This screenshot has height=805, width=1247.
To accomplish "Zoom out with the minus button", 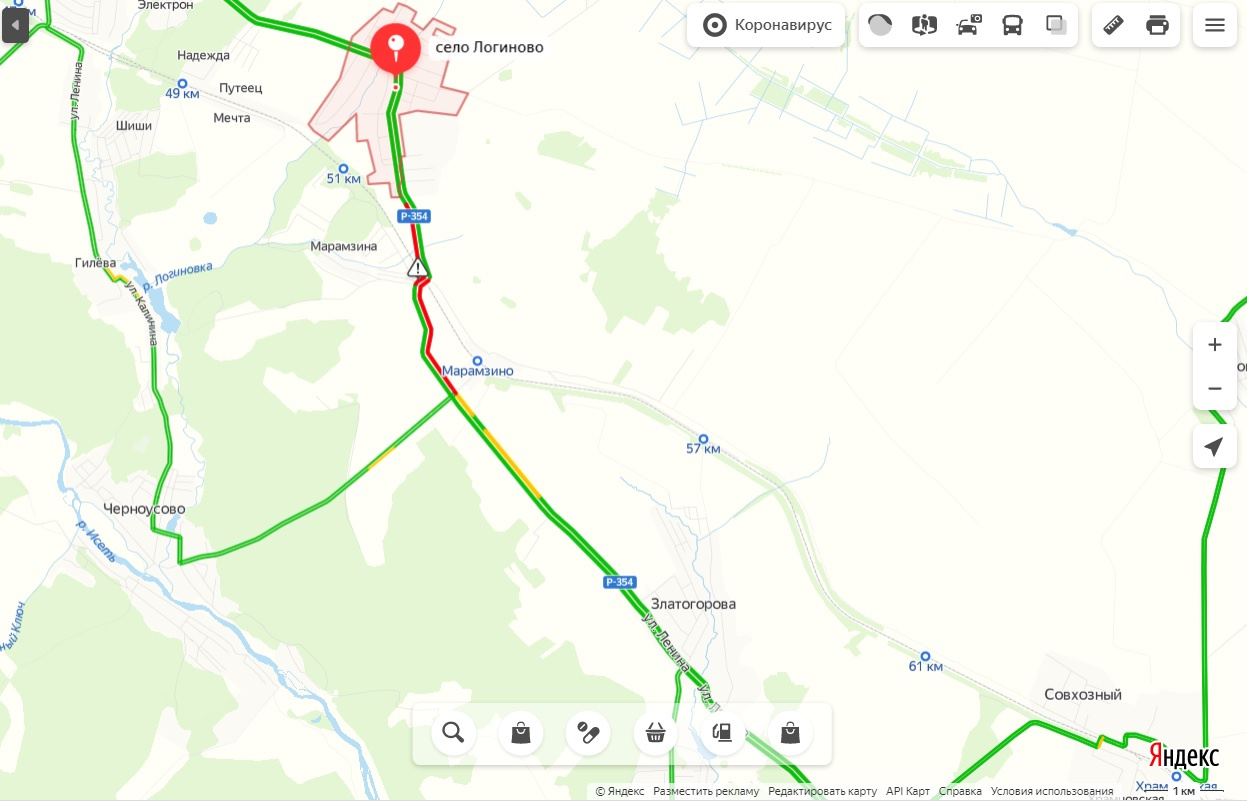I will tap(1215, 388).
